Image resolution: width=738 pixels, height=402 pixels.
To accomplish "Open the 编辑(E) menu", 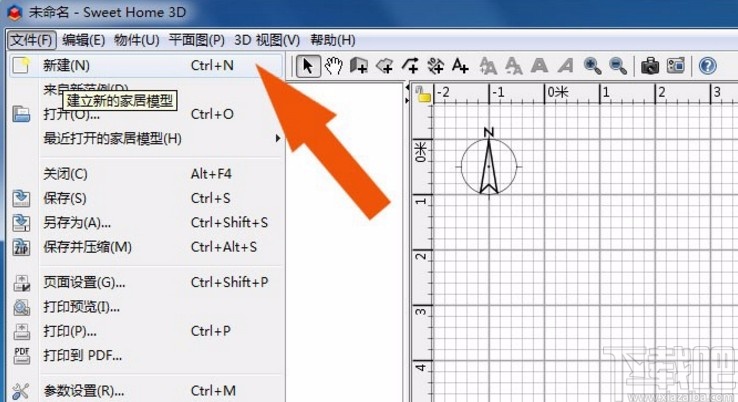I will 83,40.
